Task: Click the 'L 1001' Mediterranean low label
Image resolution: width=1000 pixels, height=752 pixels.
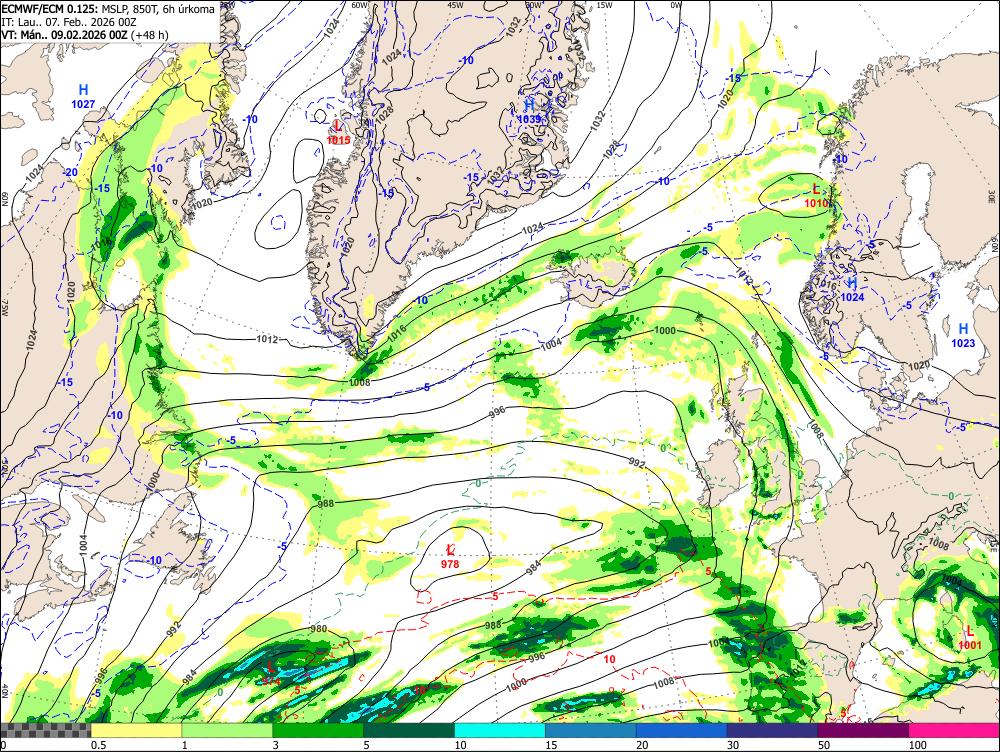Action: [x=970, y=637]
